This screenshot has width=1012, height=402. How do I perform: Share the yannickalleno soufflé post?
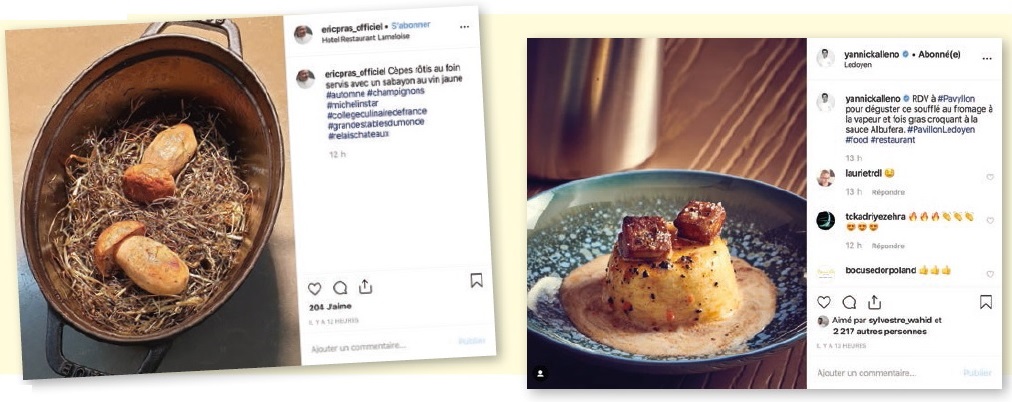coord(875,301)
